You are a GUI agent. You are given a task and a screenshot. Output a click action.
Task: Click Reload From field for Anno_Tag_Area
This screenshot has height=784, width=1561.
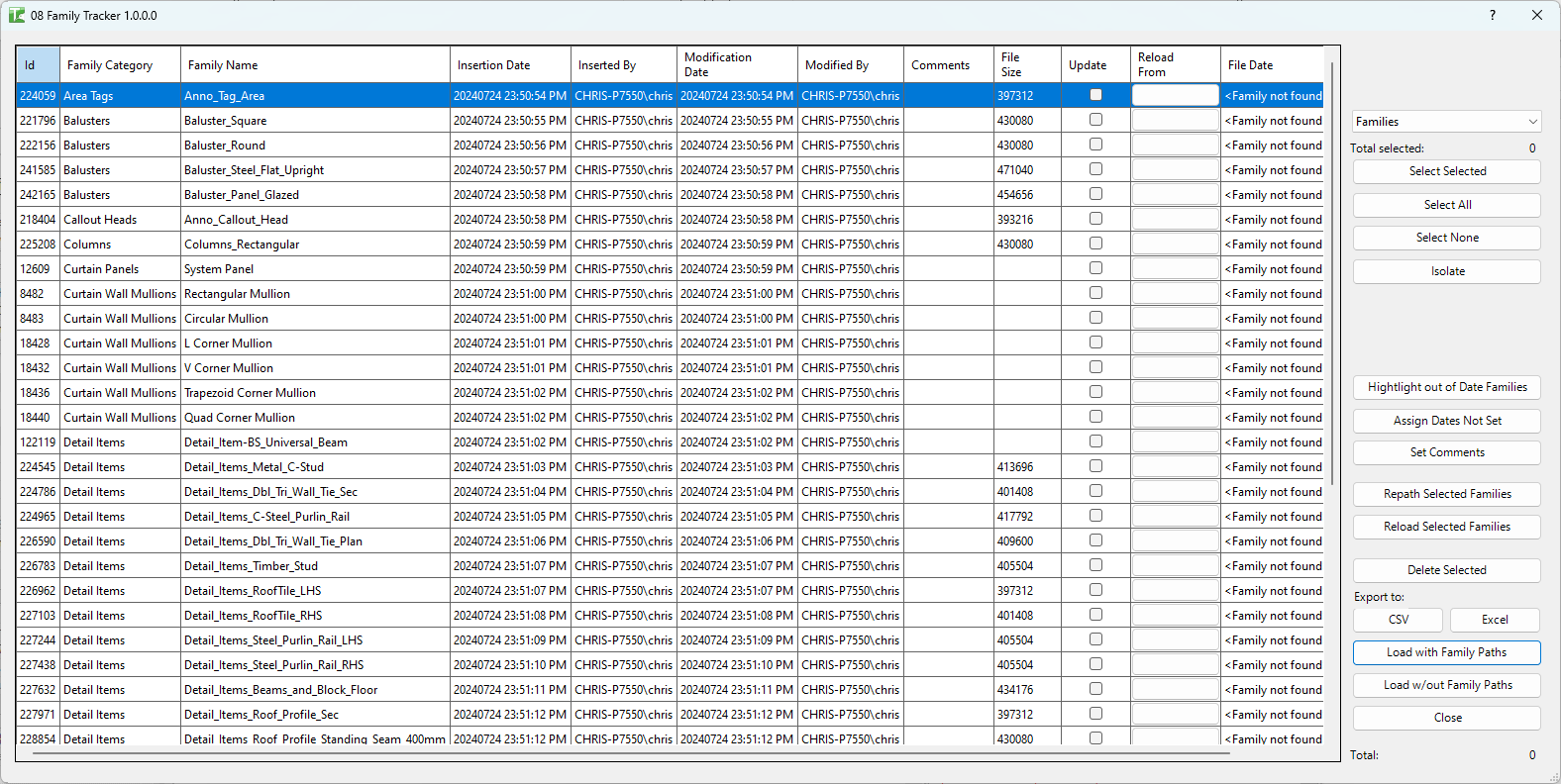(1175, 95)
